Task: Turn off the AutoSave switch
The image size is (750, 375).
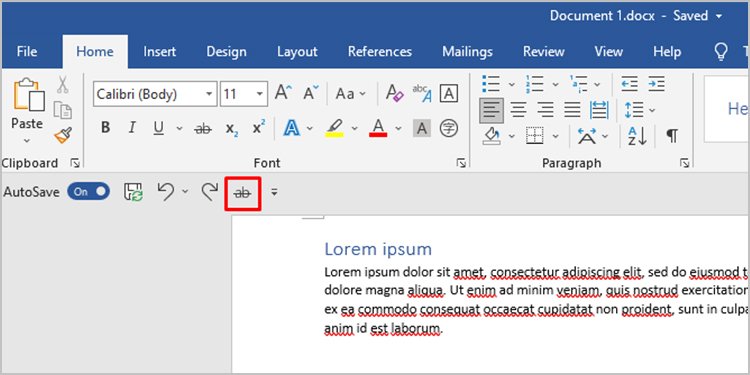Action: pyautogui.click(x=88, y=192)
